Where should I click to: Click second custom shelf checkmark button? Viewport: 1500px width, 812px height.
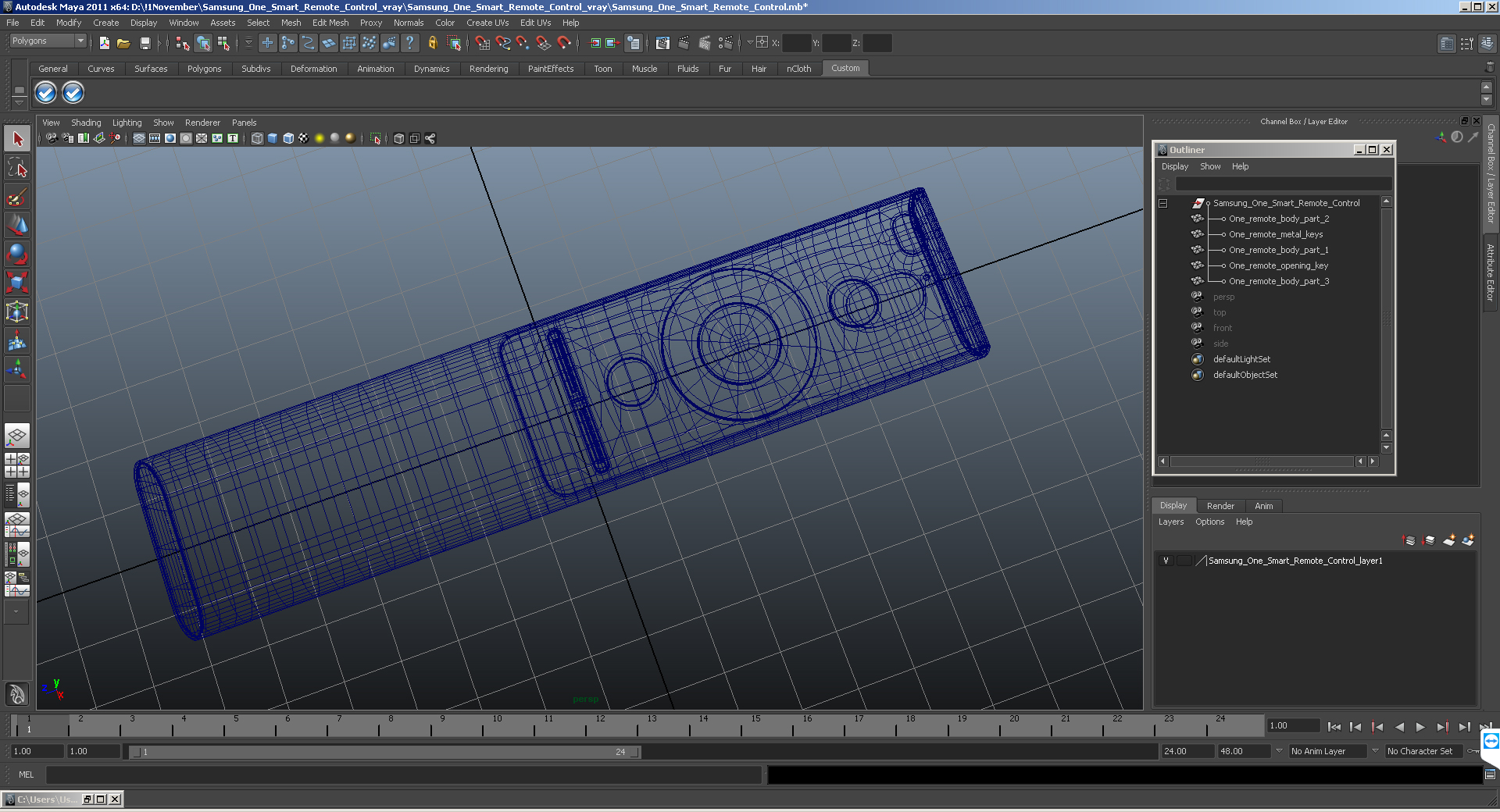coord(73,93)
